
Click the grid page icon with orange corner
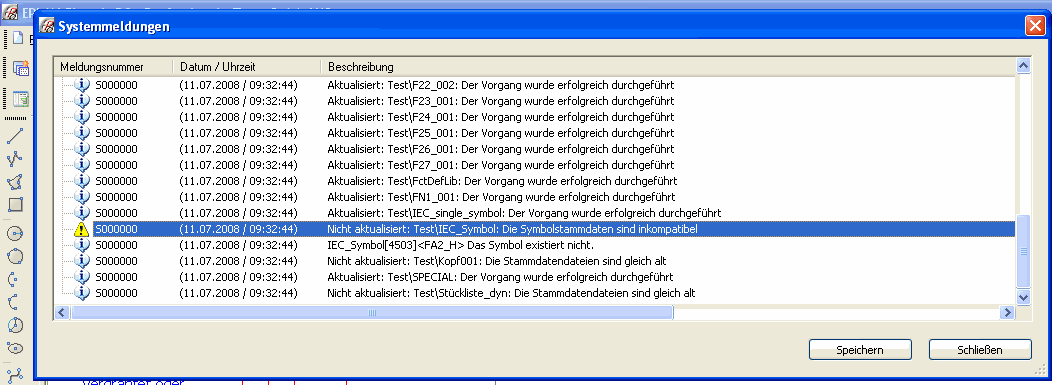[x=21, y=68]
